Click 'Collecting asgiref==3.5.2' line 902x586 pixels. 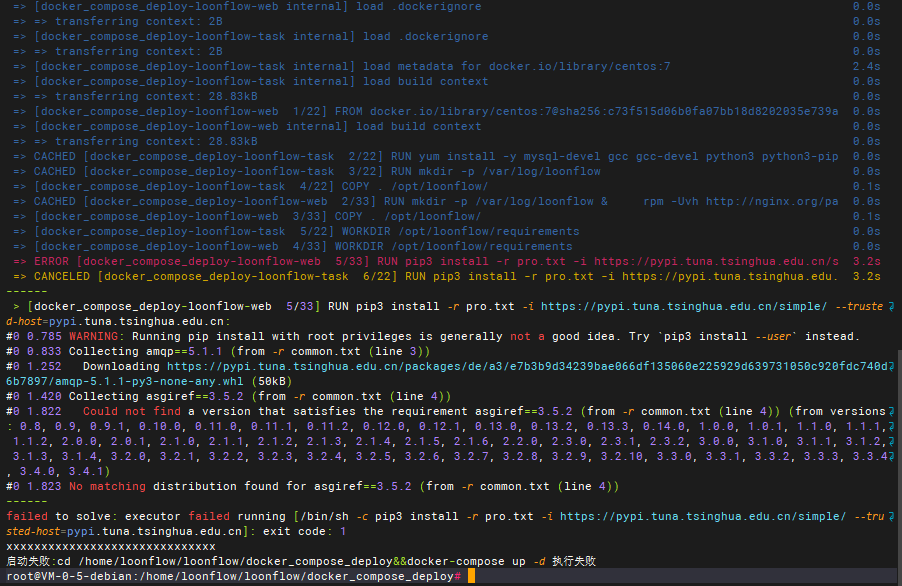[x=228, y=396]
